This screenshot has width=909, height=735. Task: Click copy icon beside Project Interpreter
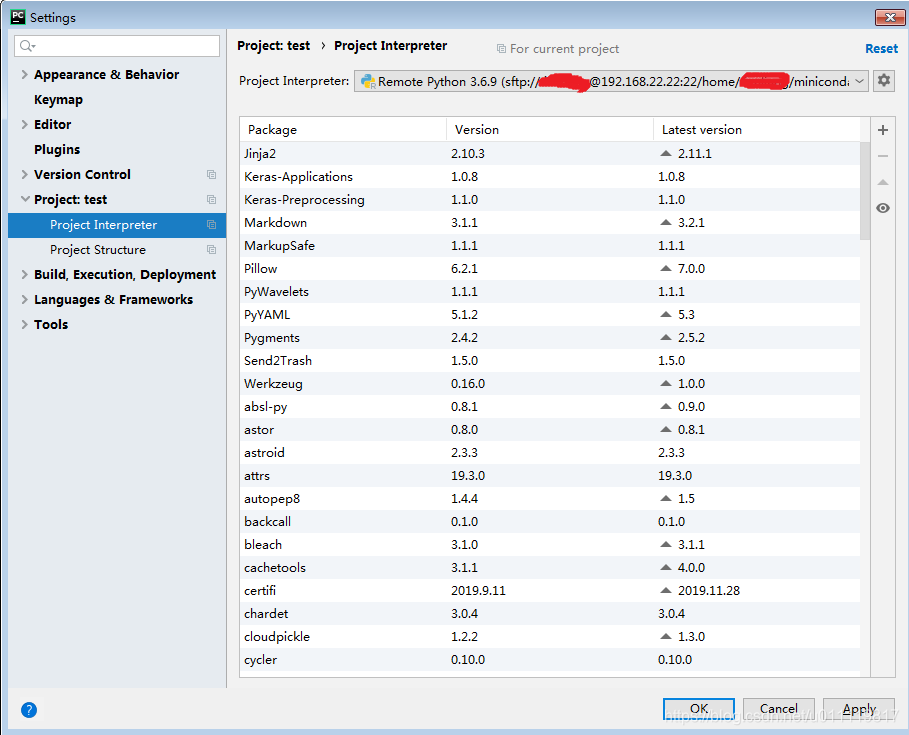tap(212, 224)
